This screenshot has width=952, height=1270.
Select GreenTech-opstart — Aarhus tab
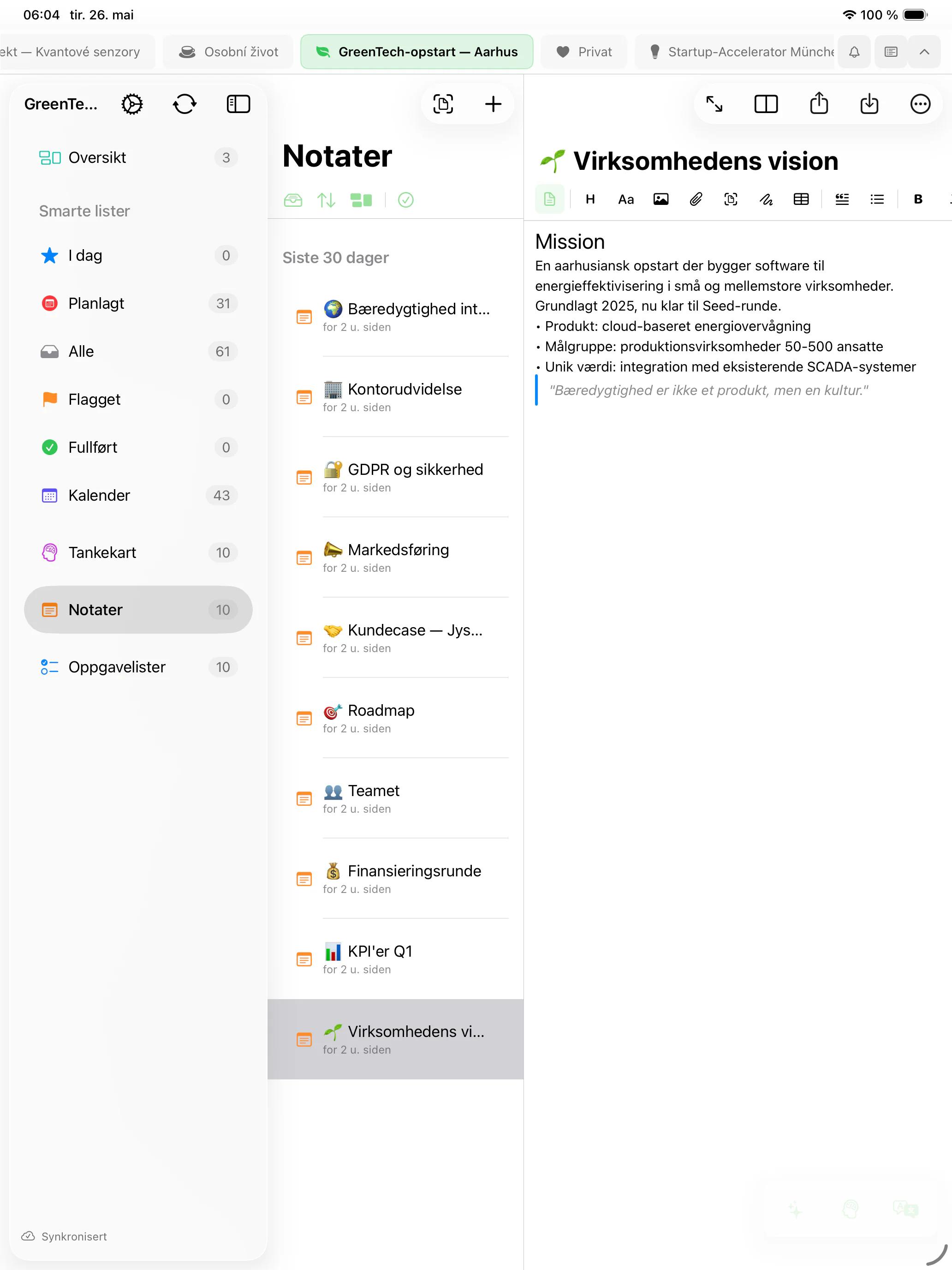click(416, 52)
